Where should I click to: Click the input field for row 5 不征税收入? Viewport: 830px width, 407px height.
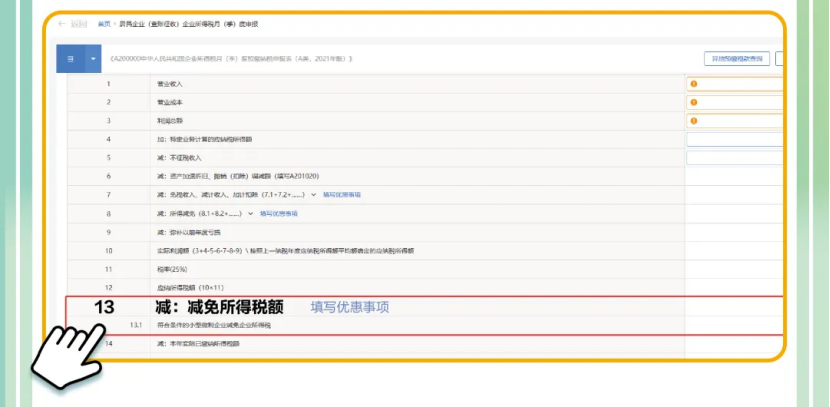tap(735, 158)
